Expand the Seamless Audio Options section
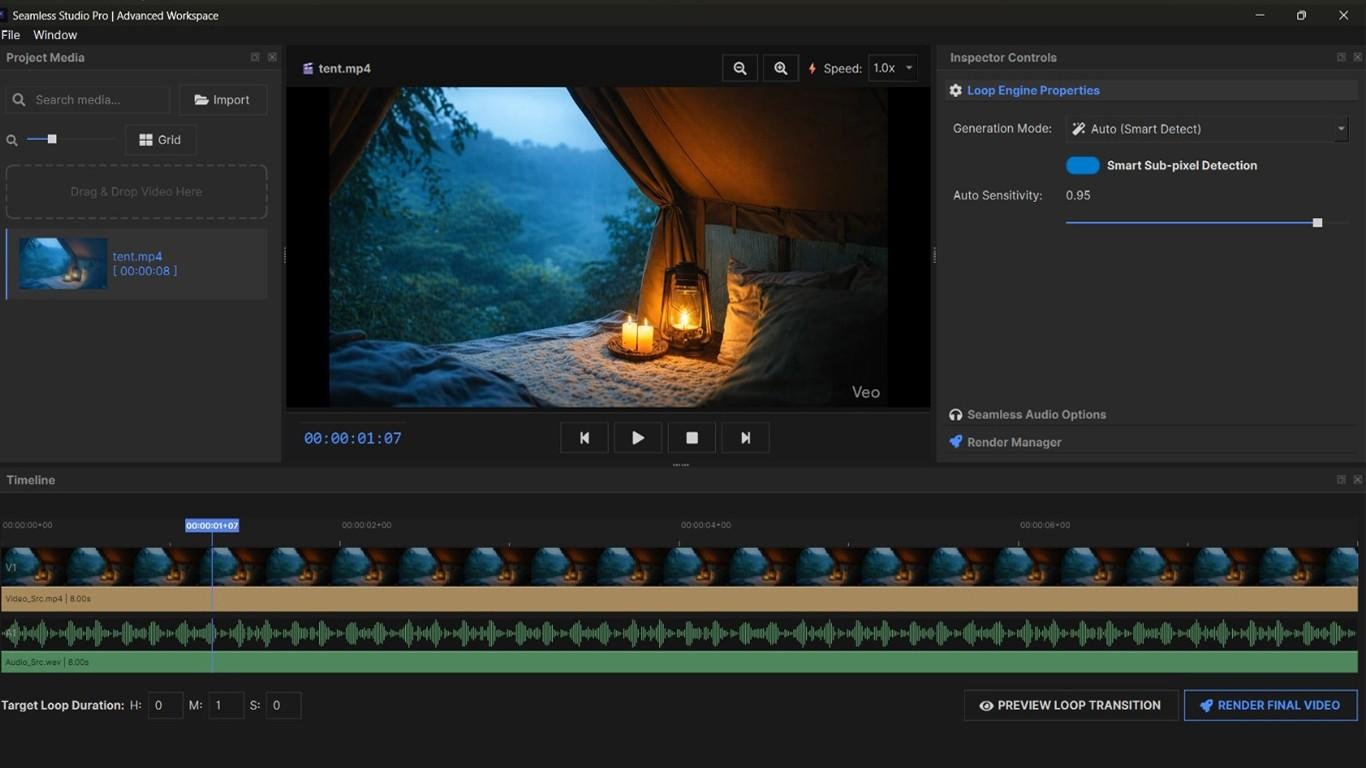Screen dimensions: 1366x768 [1035, 414]
